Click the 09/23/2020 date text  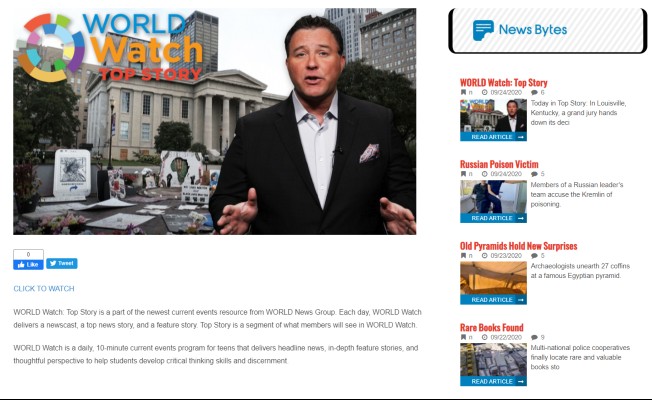506,255
